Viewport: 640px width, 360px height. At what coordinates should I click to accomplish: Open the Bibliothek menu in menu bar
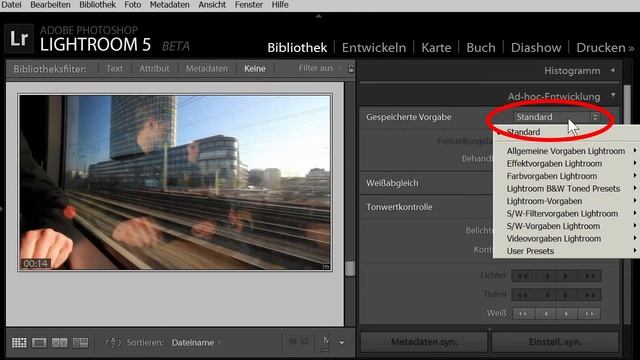(x=98, y=5)
